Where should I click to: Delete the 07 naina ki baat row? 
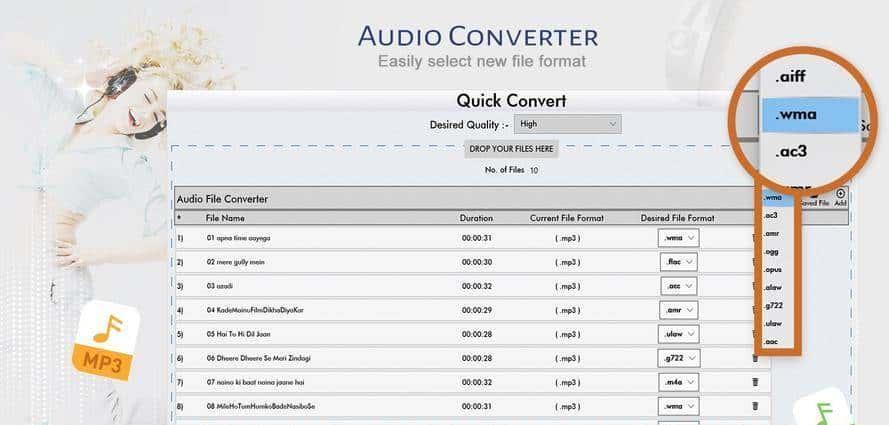point(755,382)
